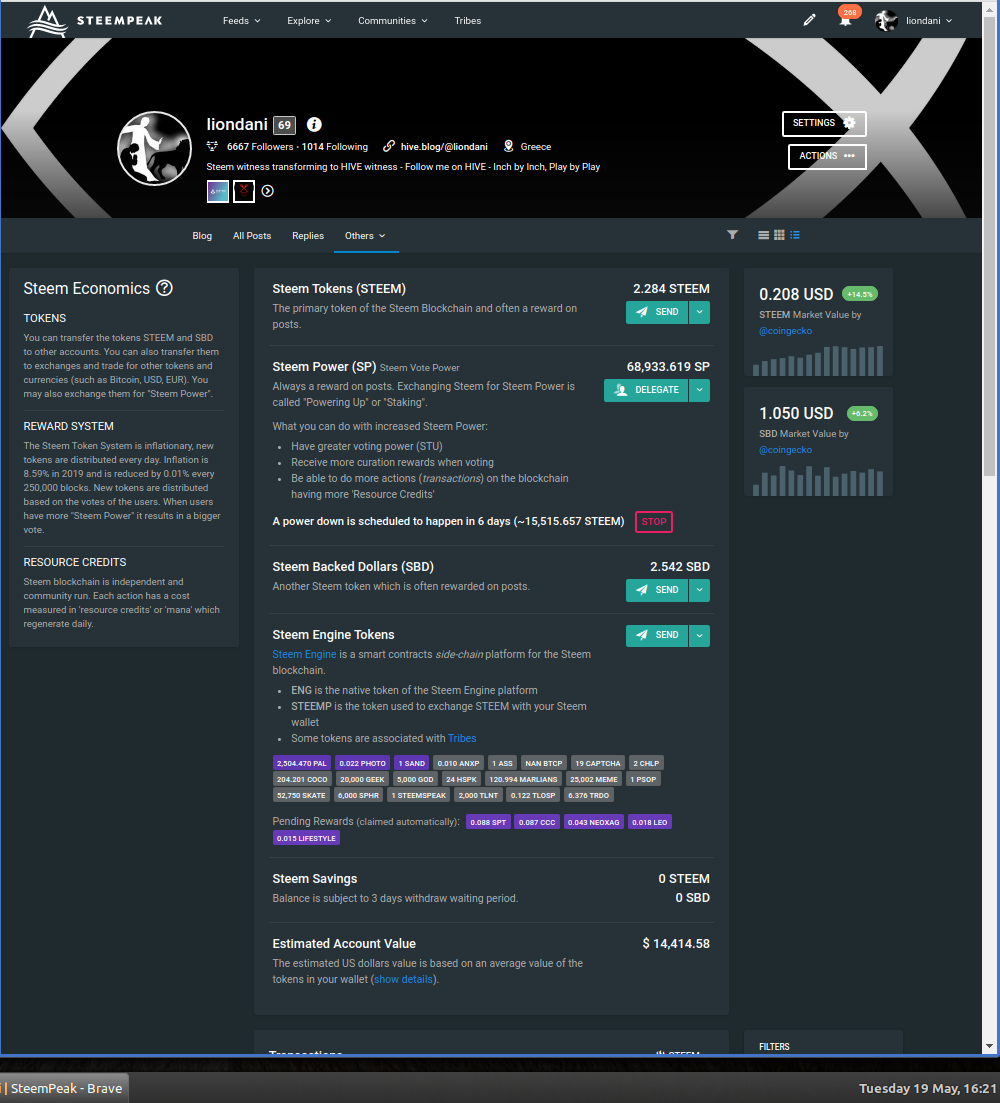The image size is (1000, 1103).
Task: Click the filter funnel icon
Action: pos(732,235)
